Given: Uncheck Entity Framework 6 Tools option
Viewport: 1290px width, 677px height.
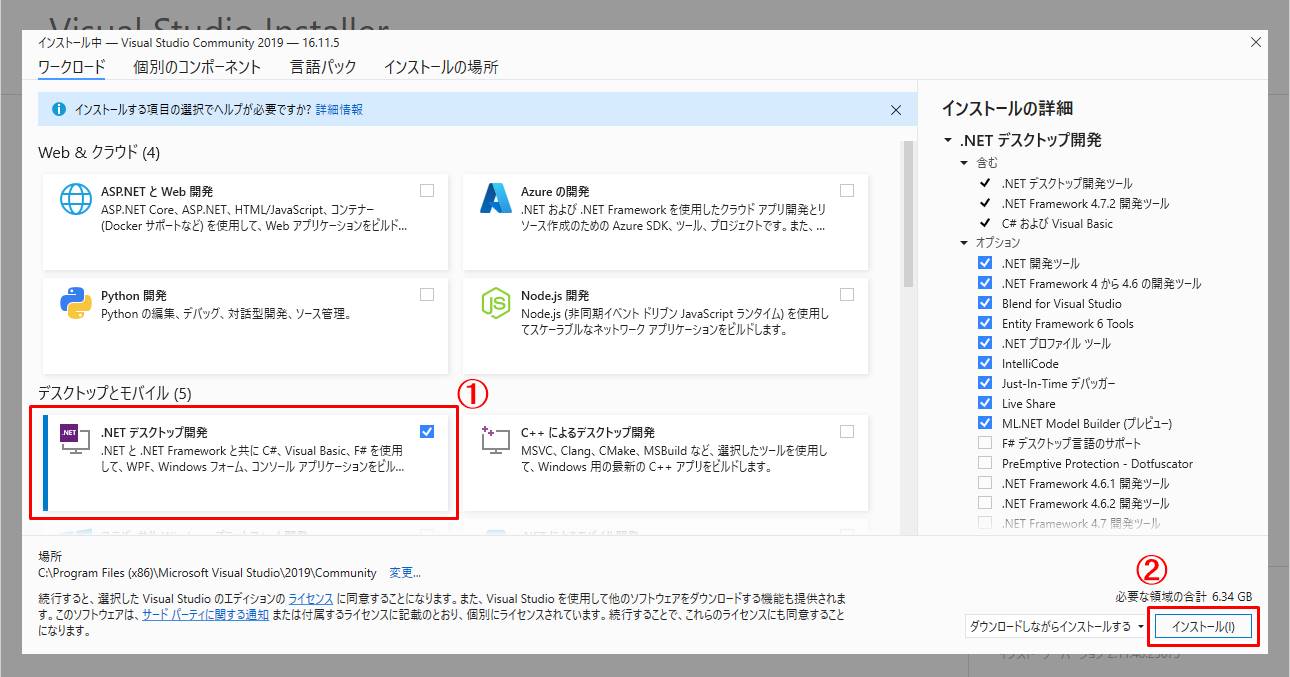Looking at the screenshot, I should [985, 323].
